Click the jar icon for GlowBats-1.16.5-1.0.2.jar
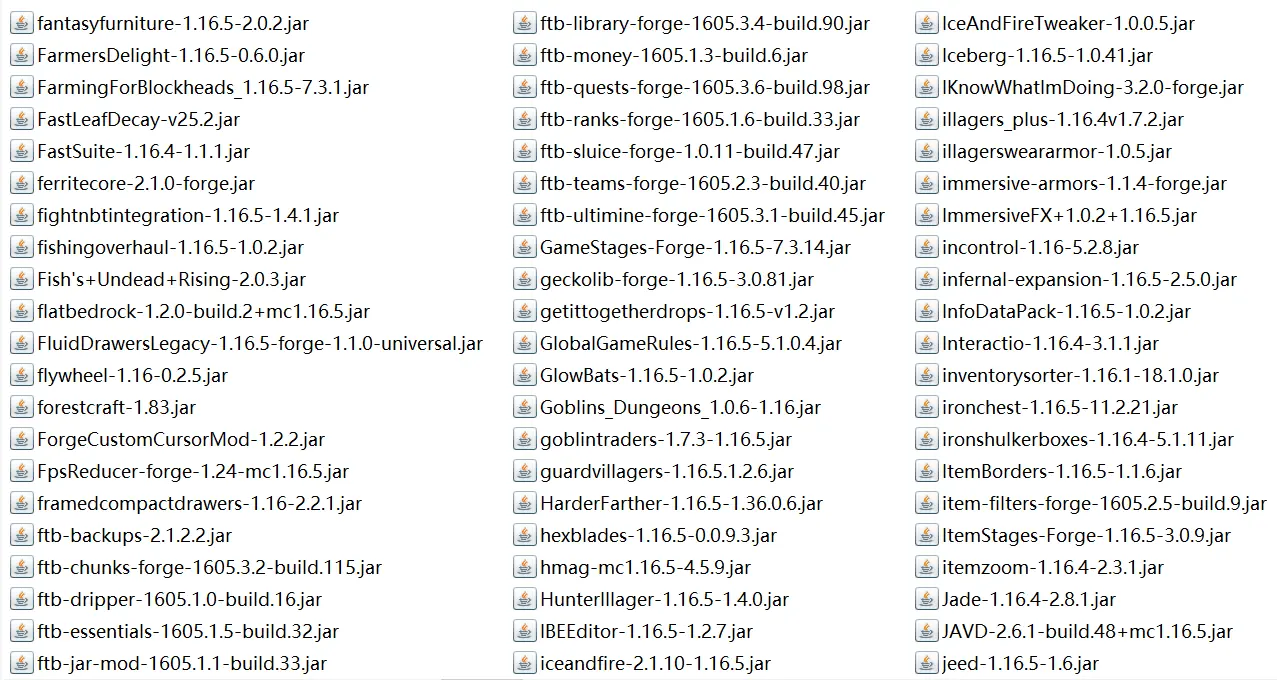Image resolution: width=1277 pixels, height=680 pixels. (x=524, y=375)
